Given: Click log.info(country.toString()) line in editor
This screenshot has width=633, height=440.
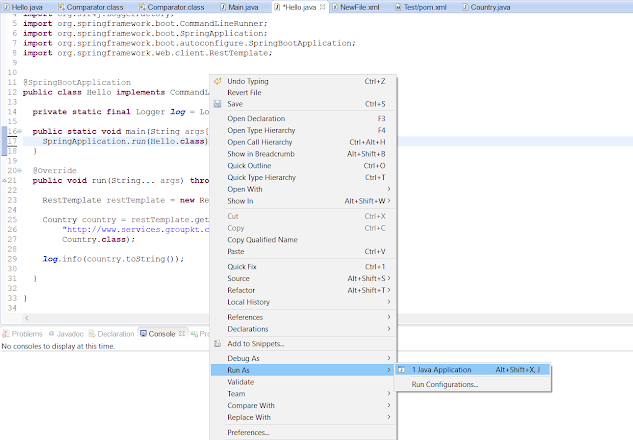Looking at the screenshot, I should click(113, 259).
